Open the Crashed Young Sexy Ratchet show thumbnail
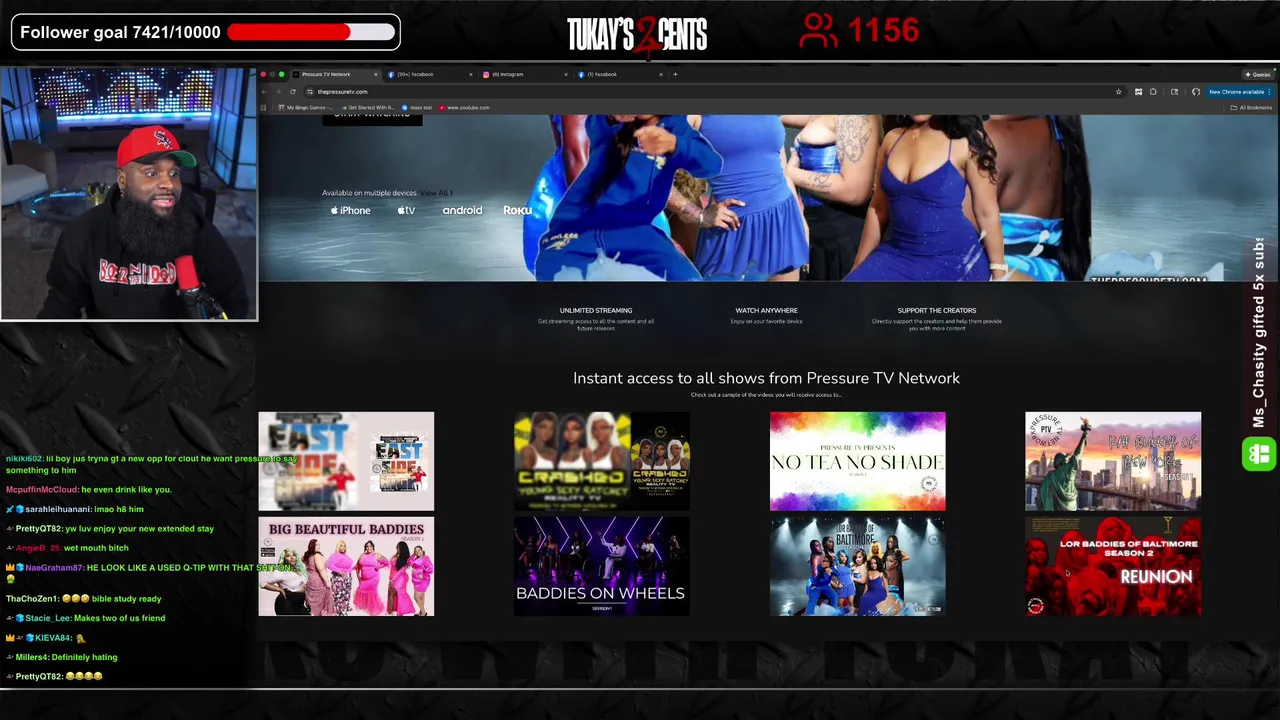The image size is (1280, 720). click(x=601, y=461)
